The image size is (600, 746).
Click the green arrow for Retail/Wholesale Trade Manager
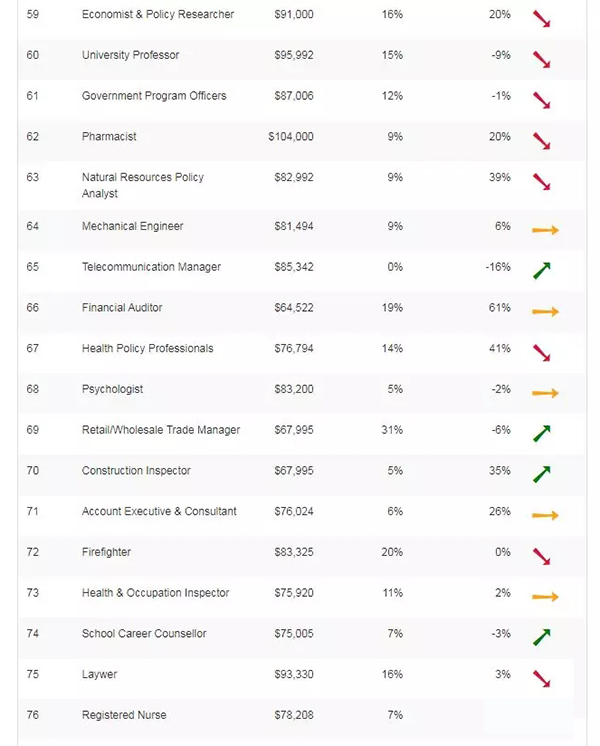pyautogui.click(x=542, y=433)
